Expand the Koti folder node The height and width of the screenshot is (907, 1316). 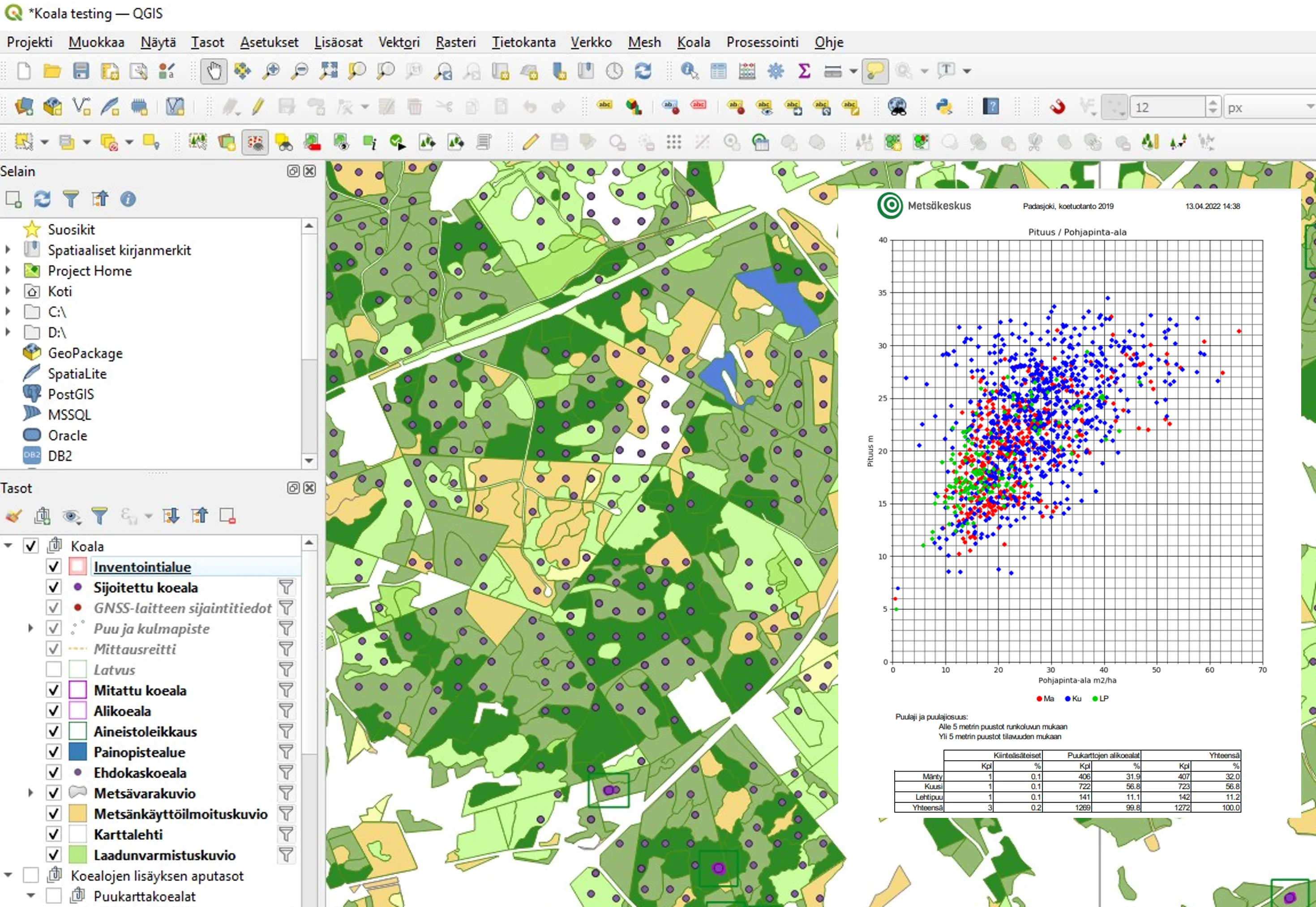pyautogui.click(x=8, y=291)
